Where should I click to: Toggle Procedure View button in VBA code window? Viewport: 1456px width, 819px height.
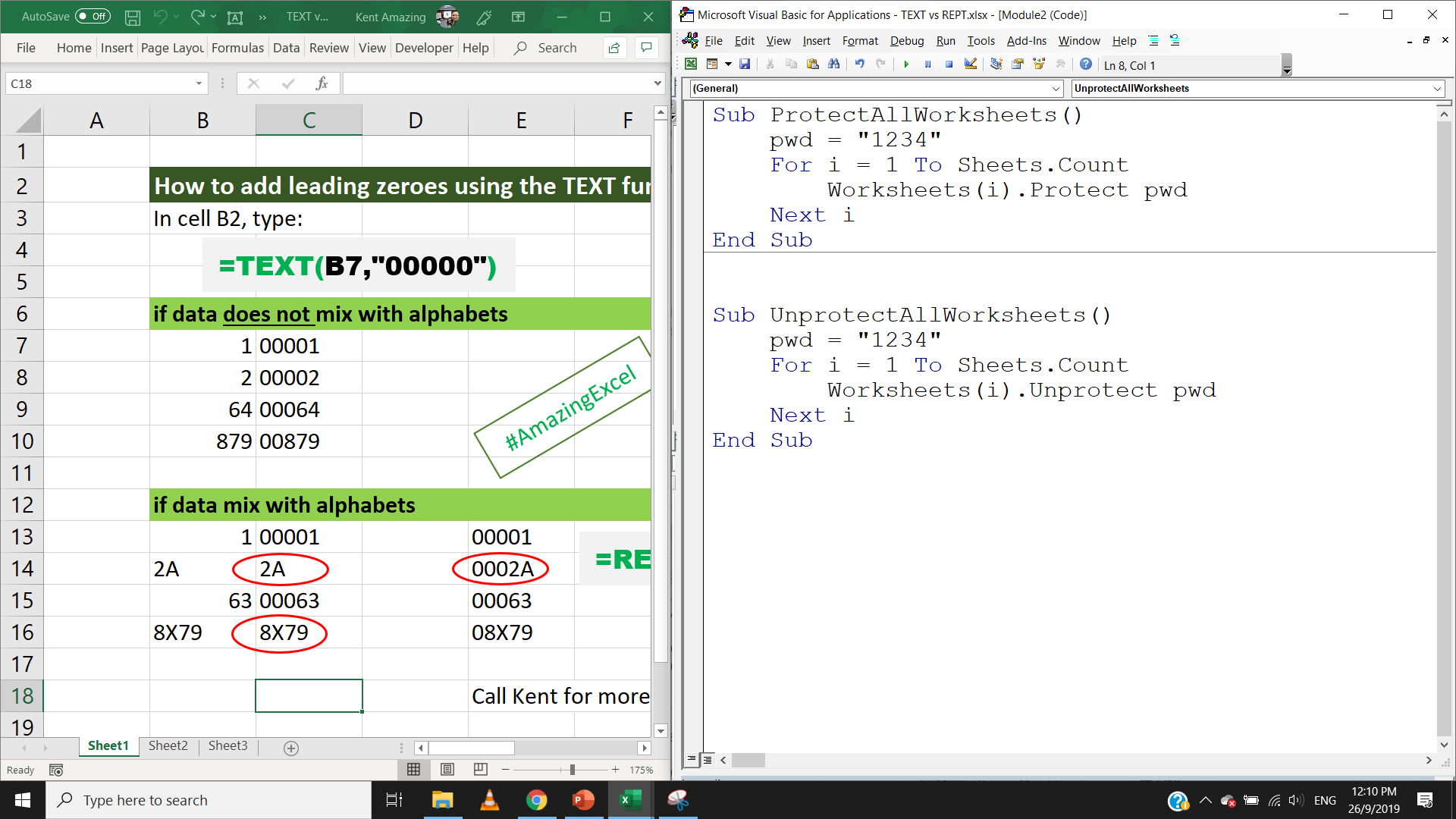[692, 759]
